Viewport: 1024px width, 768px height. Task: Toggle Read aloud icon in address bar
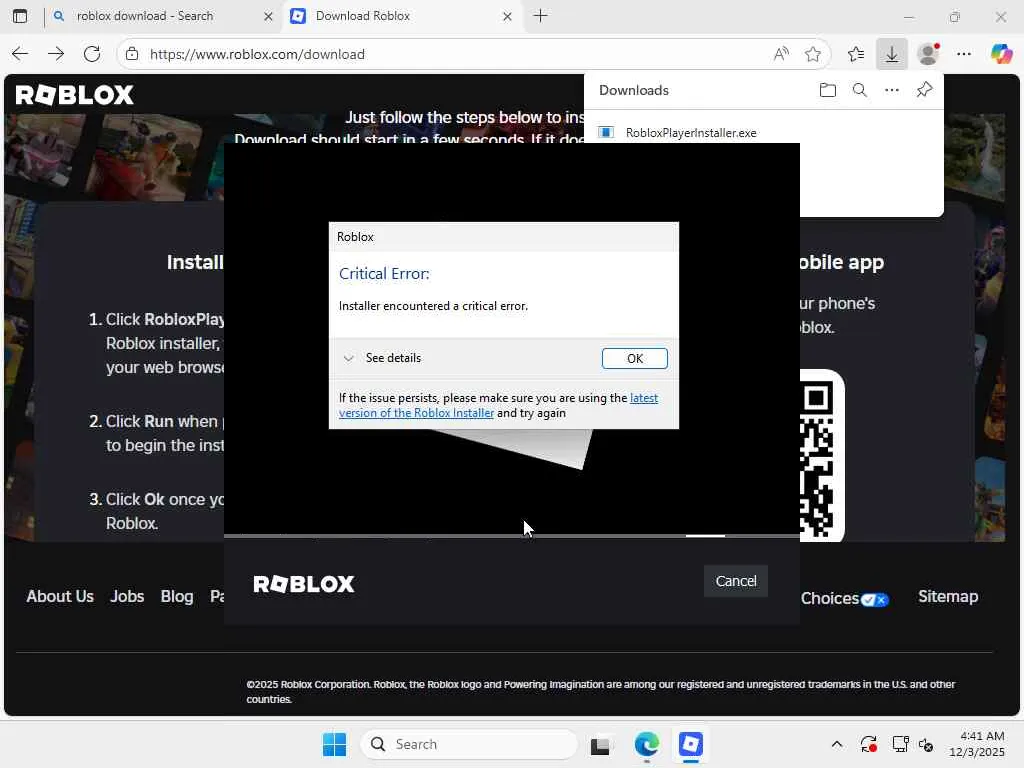tap(781, 54)
